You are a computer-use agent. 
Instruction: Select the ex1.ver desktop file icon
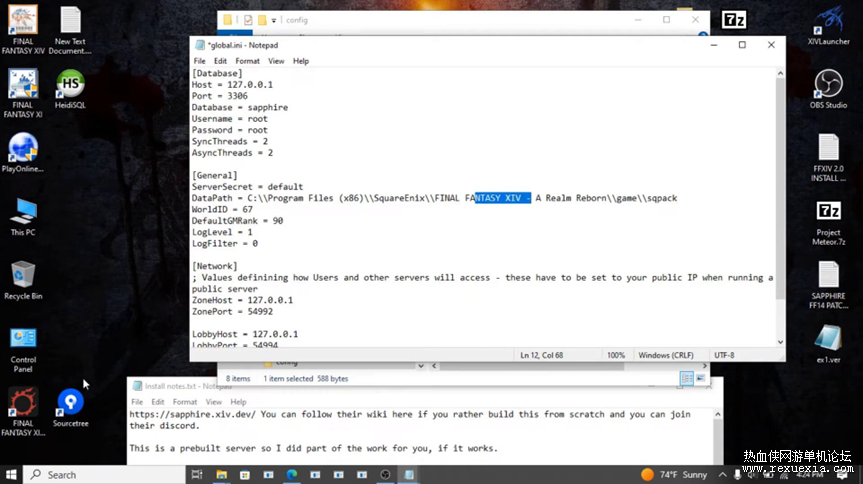[x=828, y=344]
